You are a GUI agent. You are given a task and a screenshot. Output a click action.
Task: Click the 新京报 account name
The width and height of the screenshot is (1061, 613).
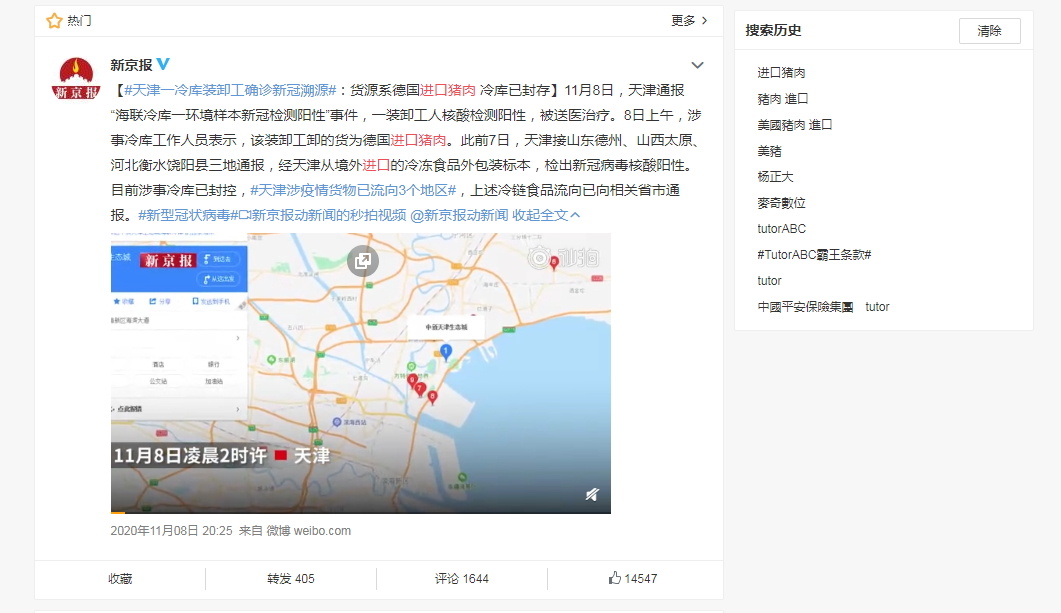(x=131, y=65)
